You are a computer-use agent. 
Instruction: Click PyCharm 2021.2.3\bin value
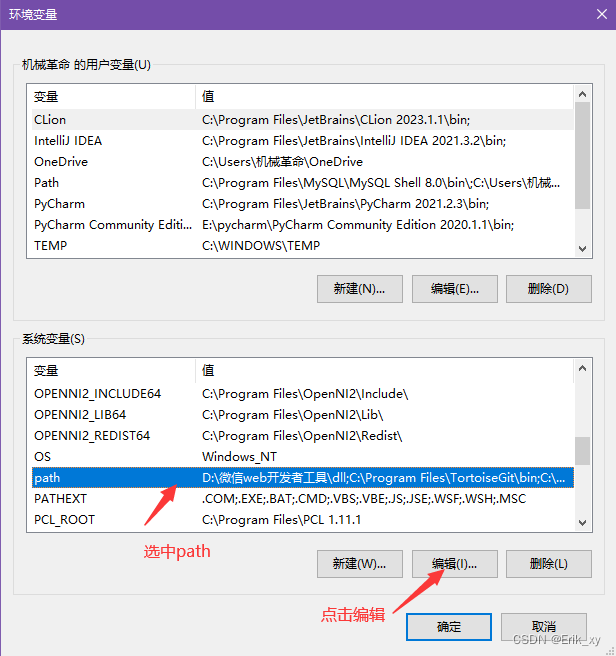pyautogui.click(x=345, y=204)
